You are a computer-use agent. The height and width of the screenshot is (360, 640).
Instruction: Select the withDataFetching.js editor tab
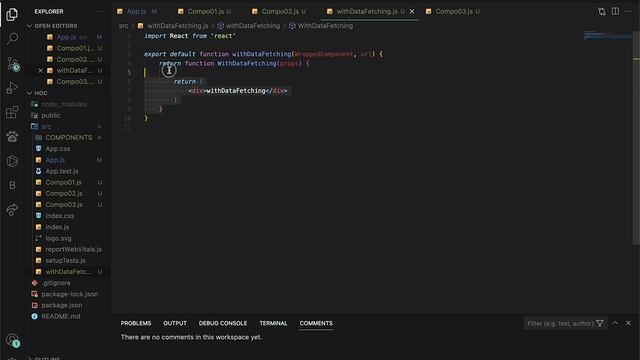pos(367,11)
